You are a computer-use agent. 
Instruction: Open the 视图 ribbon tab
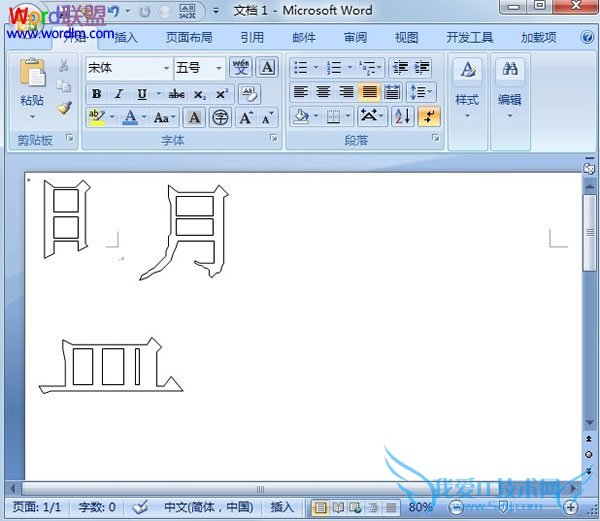tap(406, 37)
